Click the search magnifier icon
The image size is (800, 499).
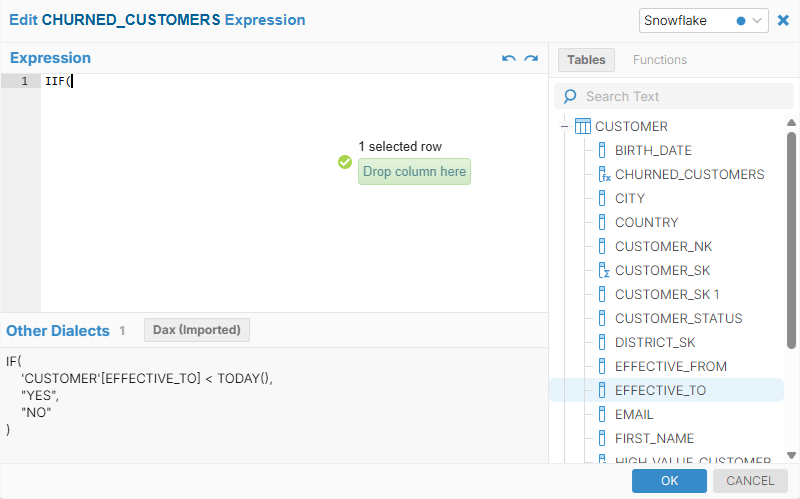pos(570,96)
